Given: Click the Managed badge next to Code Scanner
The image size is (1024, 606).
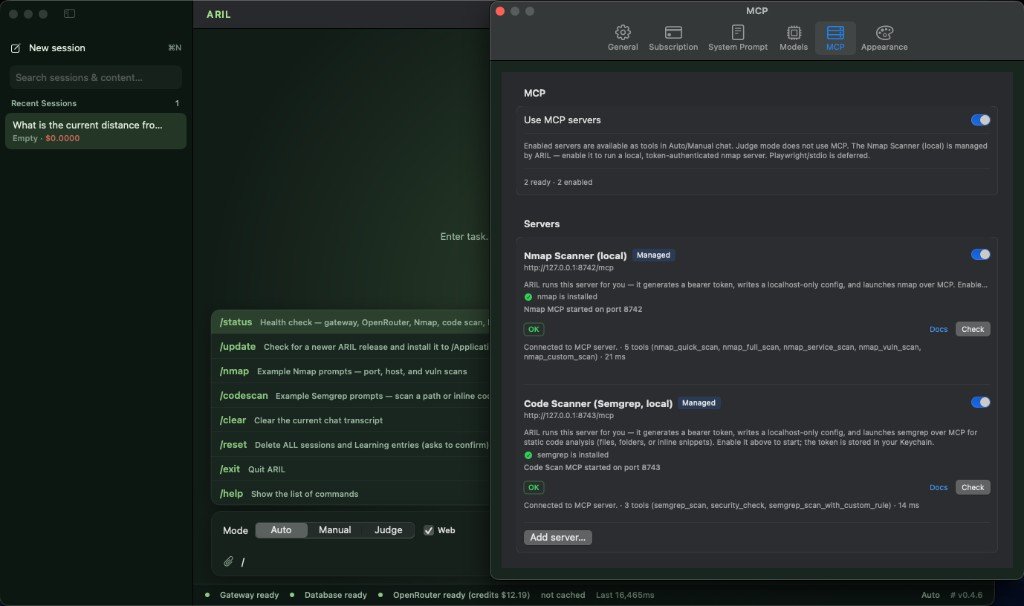Looking at the screenshot, I should pyautogui.click(x=699, y=402).
